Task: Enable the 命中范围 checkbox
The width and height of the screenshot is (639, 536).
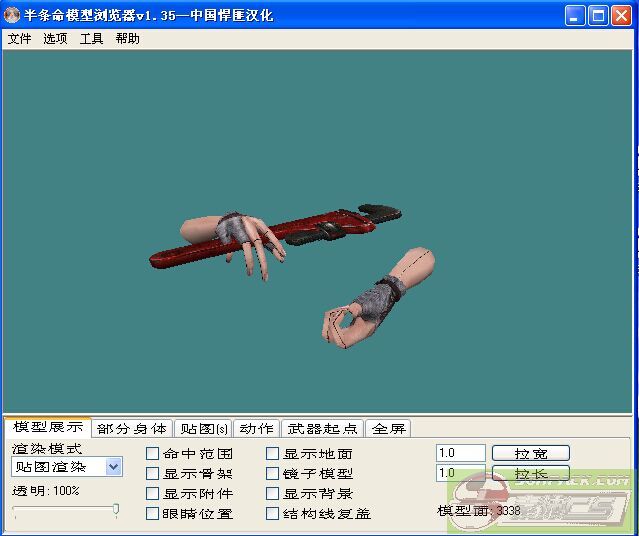Action: 153,454
